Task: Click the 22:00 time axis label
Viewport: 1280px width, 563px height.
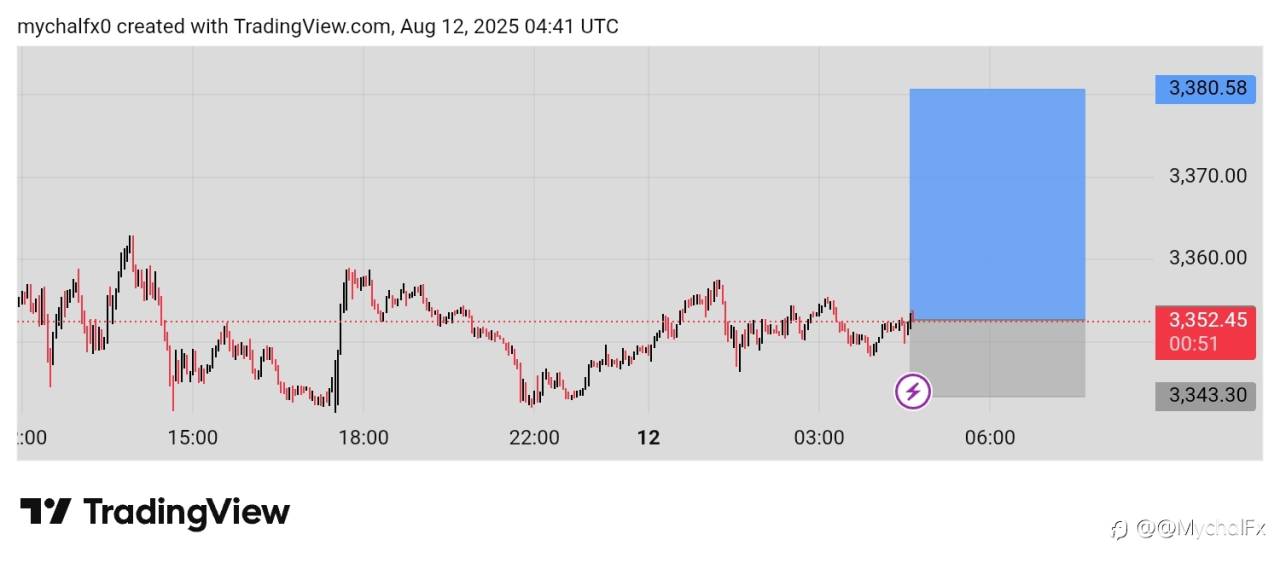Action: click(534, 438)
